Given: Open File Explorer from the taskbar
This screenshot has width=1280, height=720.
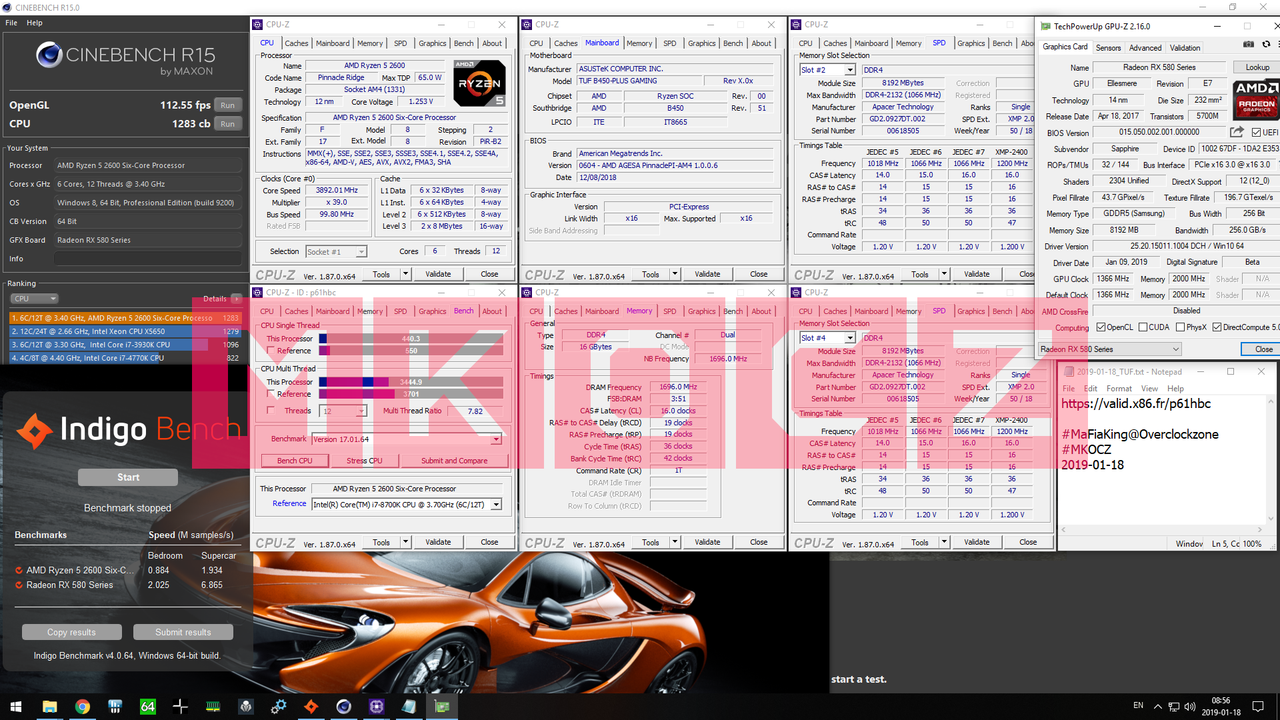Looking at the screenshot, I should [x=49, y=706].
